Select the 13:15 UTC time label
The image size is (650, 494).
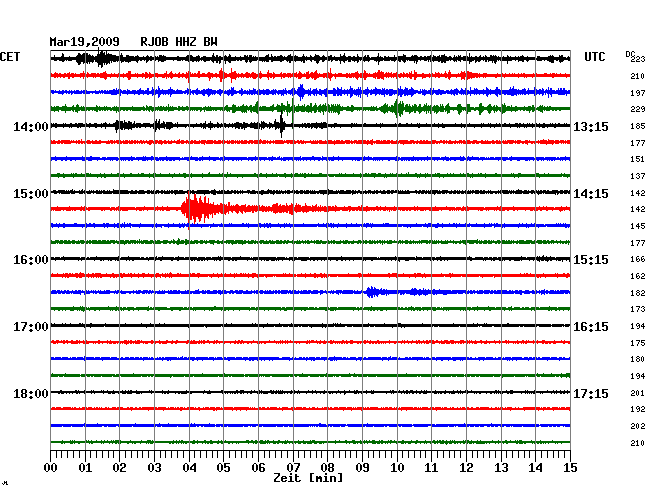pos(591,126)
